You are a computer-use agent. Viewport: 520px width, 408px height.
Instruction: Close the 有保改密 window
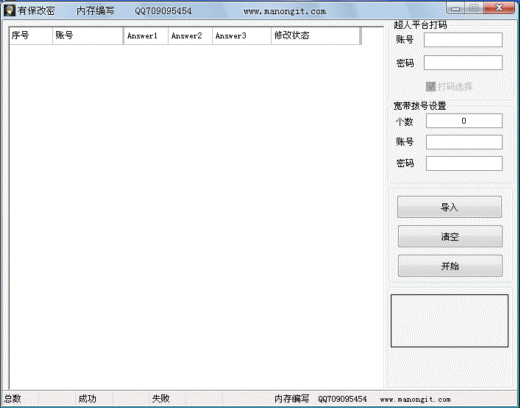(x=499, y=8)
